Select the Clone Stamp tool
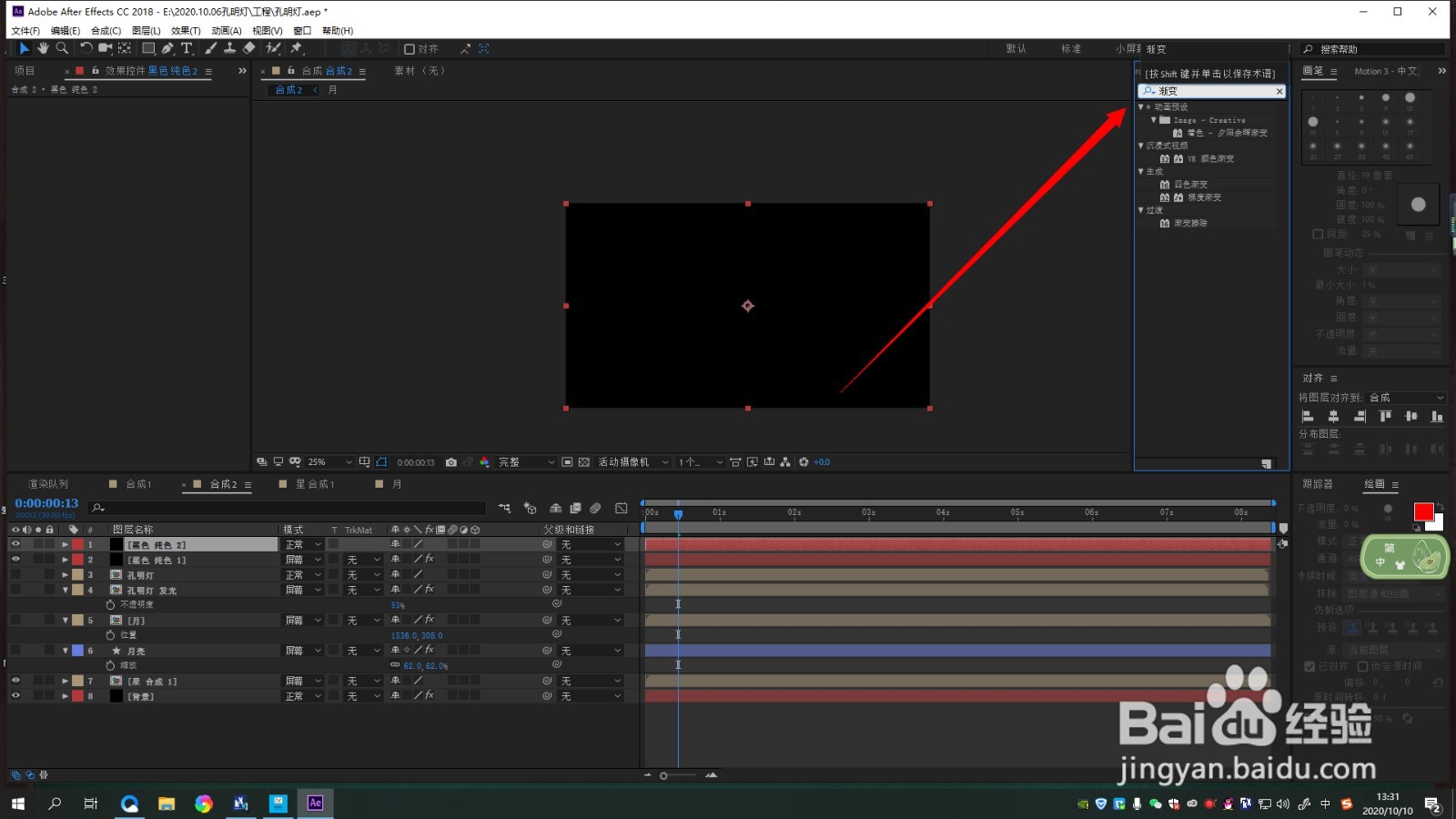The width and height of the screenshot is (1456, 819). click(230, 48)
